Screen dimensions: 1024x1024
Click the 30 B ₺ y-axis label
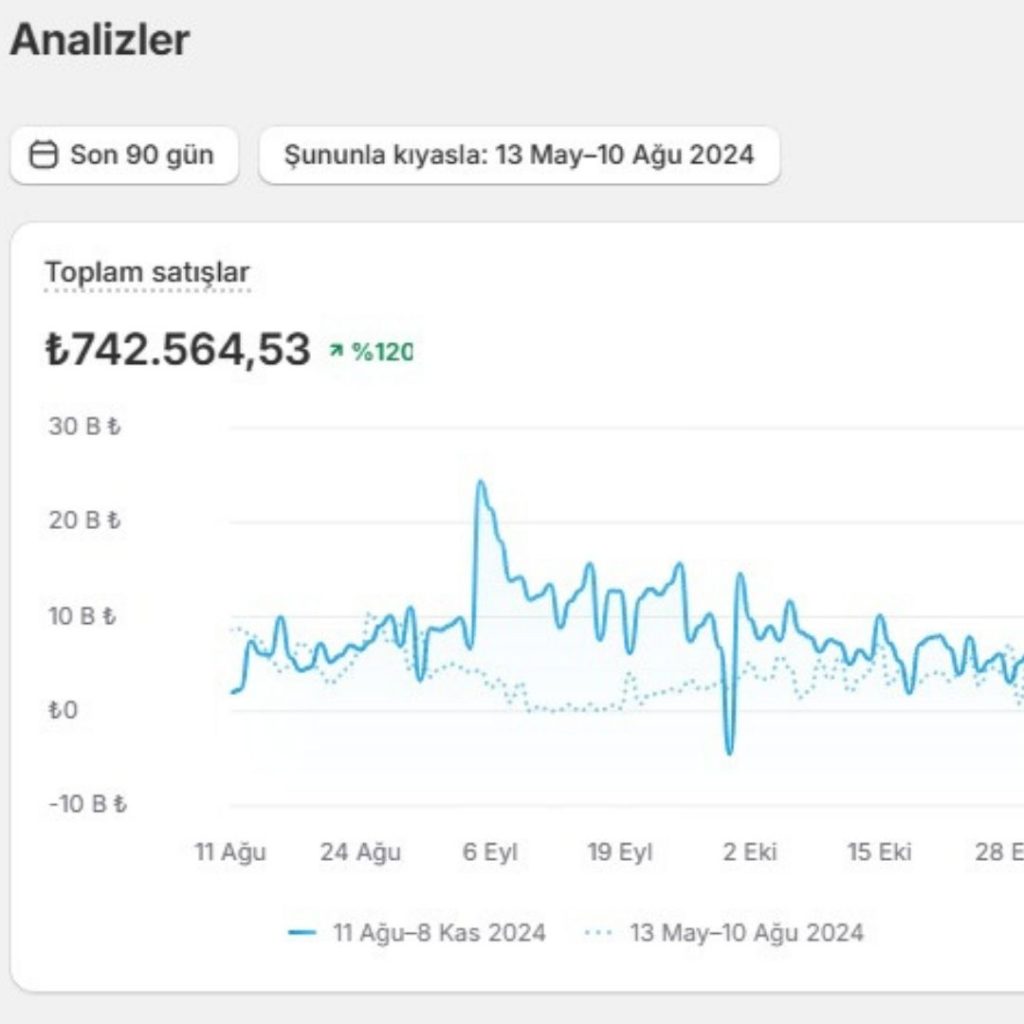pos(84,427)
